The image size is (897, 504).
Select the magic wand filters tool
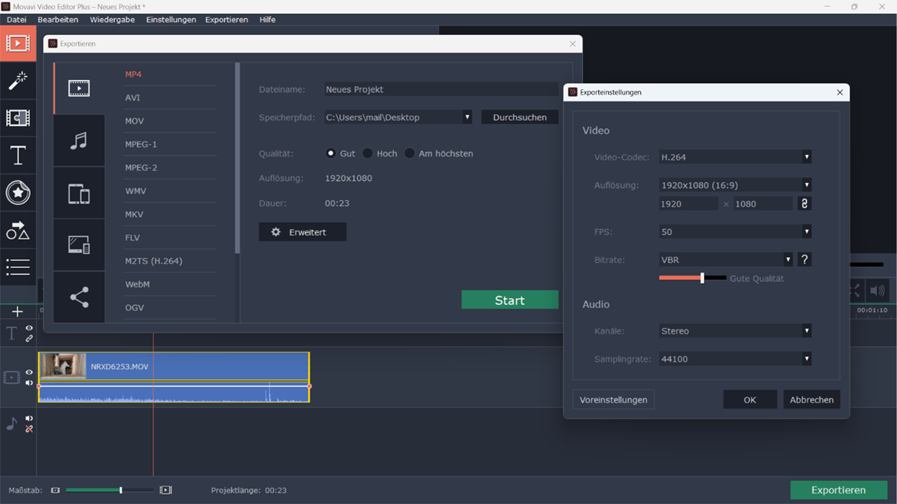18,81
